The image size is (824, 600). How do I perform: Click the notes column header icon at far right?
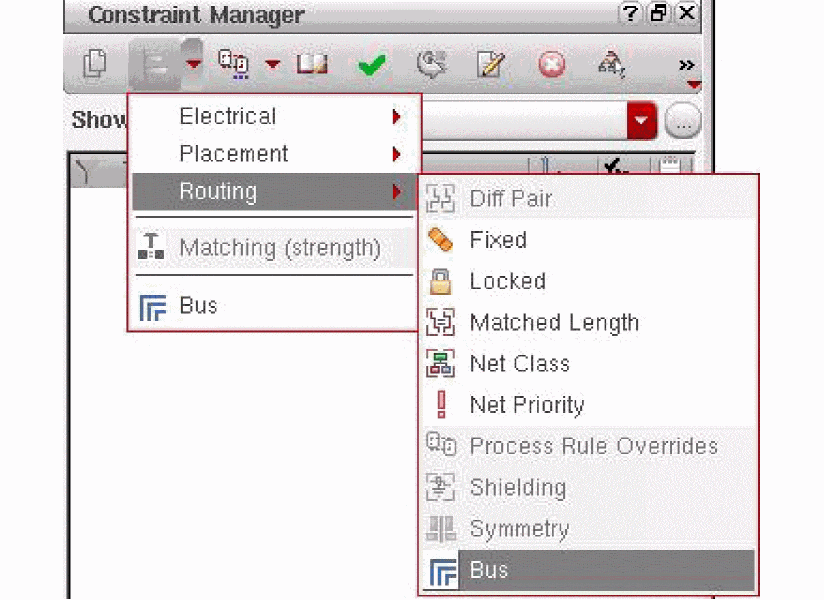[671, 165]
